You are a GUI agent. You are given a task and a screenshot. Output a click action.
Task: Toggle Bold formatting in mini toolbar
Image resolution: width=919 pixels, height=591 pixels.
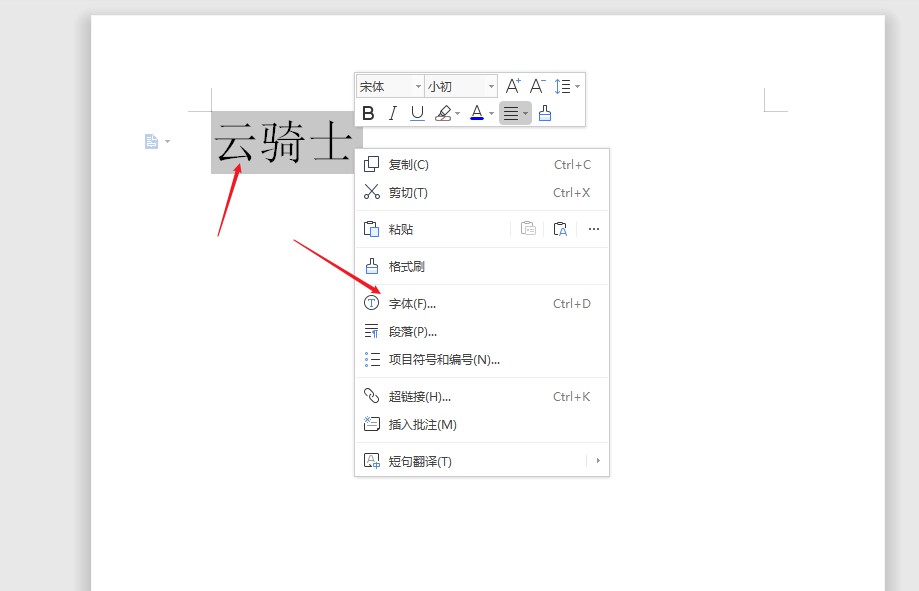click(x=368, y=113)
